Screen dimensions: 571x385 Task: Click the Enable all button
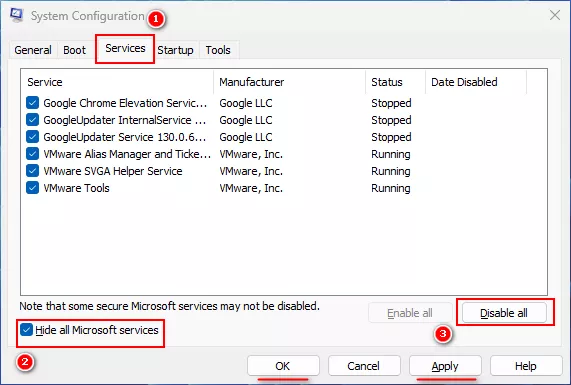[x=410, y=313]
